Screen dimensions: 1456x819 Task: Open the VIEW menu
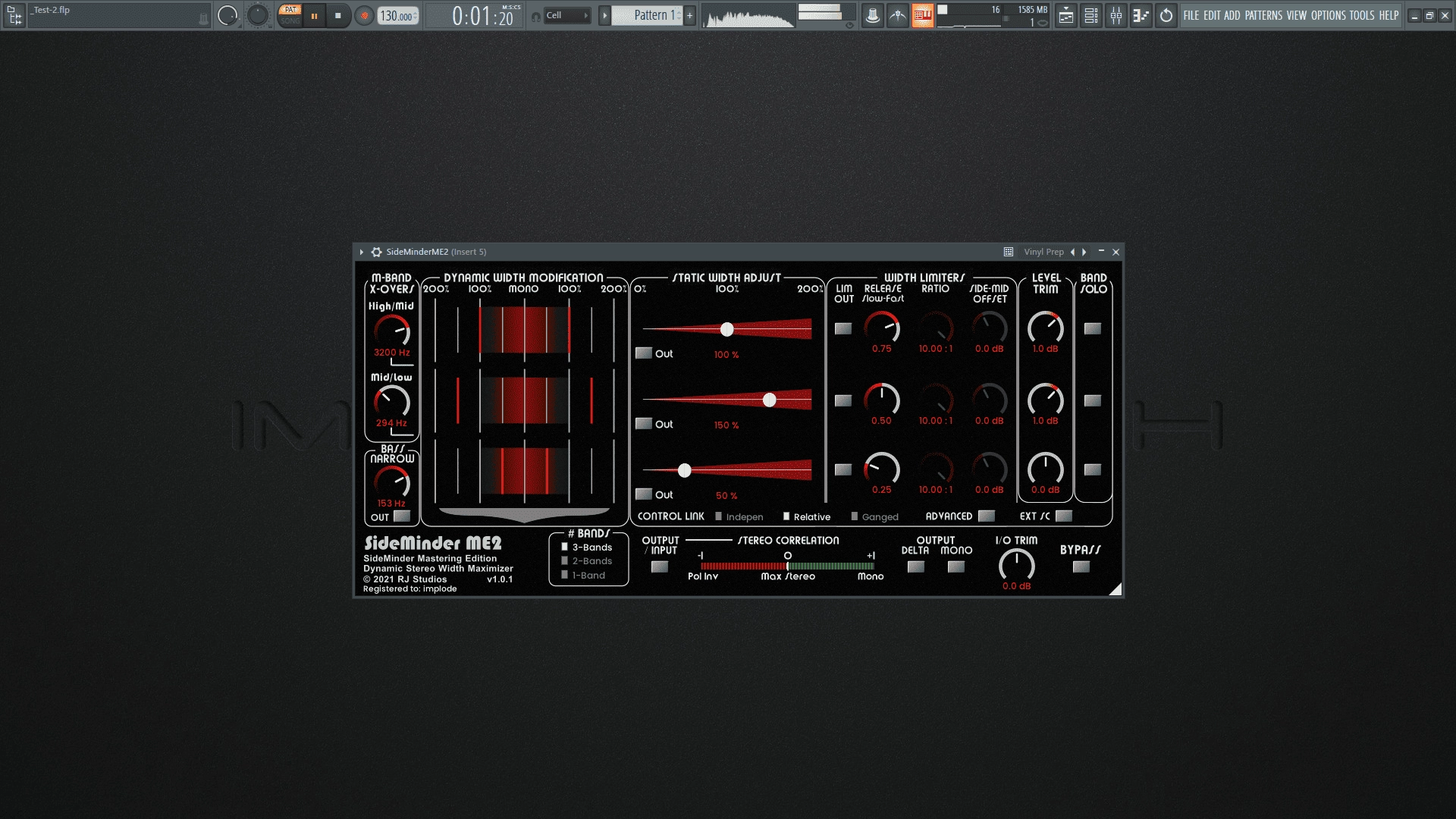coord(1297,15)
